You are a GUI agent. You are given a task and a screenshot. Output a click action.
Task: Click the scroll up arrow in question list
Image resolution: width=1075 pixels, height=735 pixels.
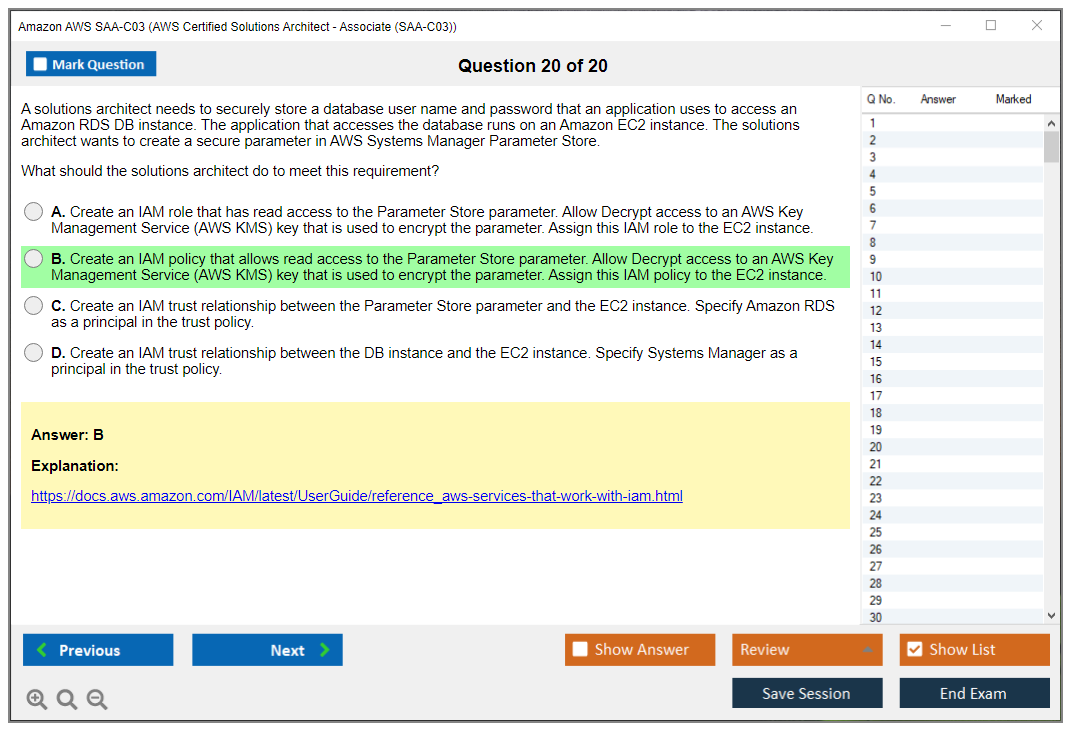1051,123
